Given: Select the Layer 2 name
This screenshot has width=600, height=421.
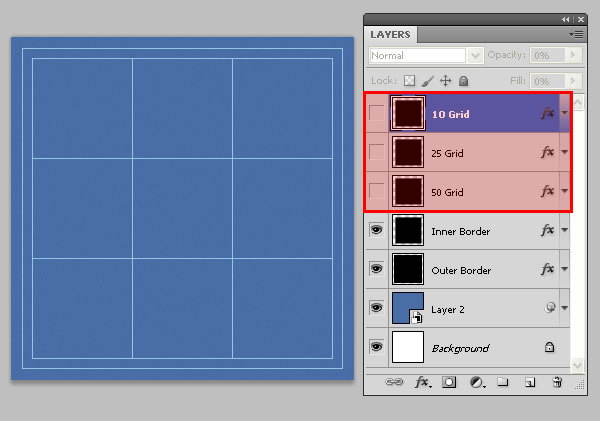Looking at the screenshot, I should (448, 310).
